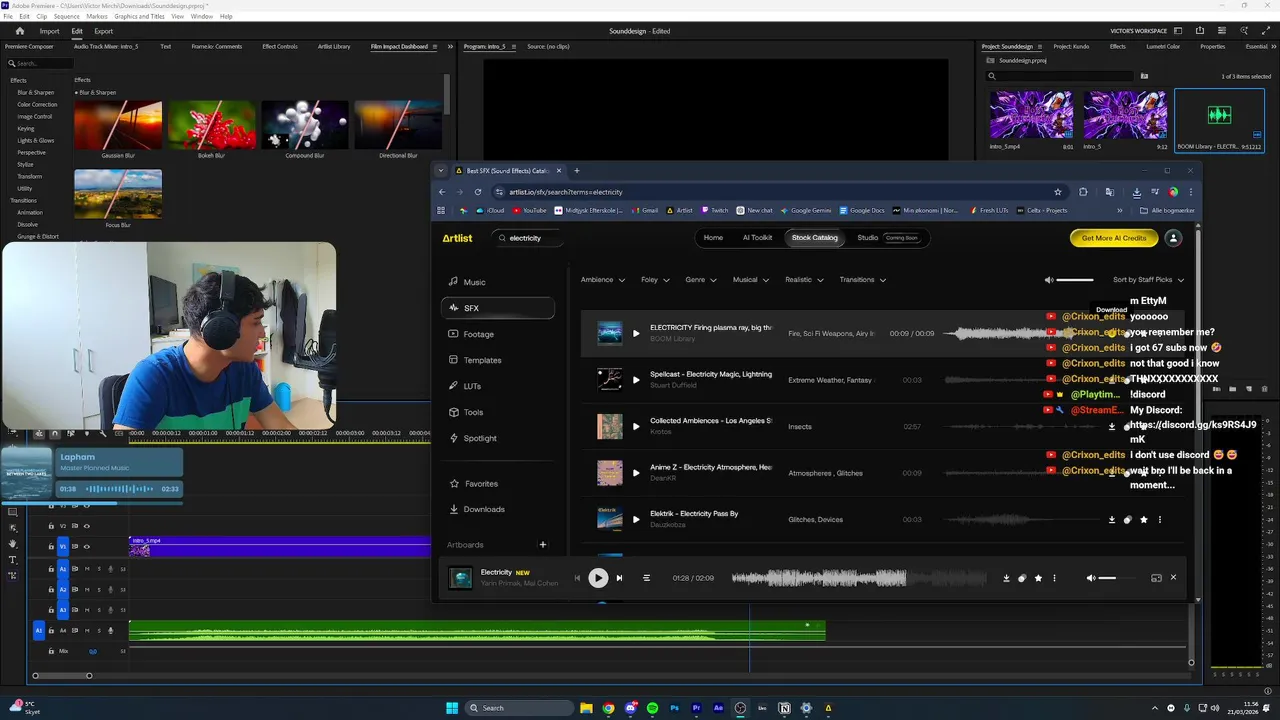The image size is (1280, 720).
Task: Open the Google Docs bookmark
Action: pos(862,210)
